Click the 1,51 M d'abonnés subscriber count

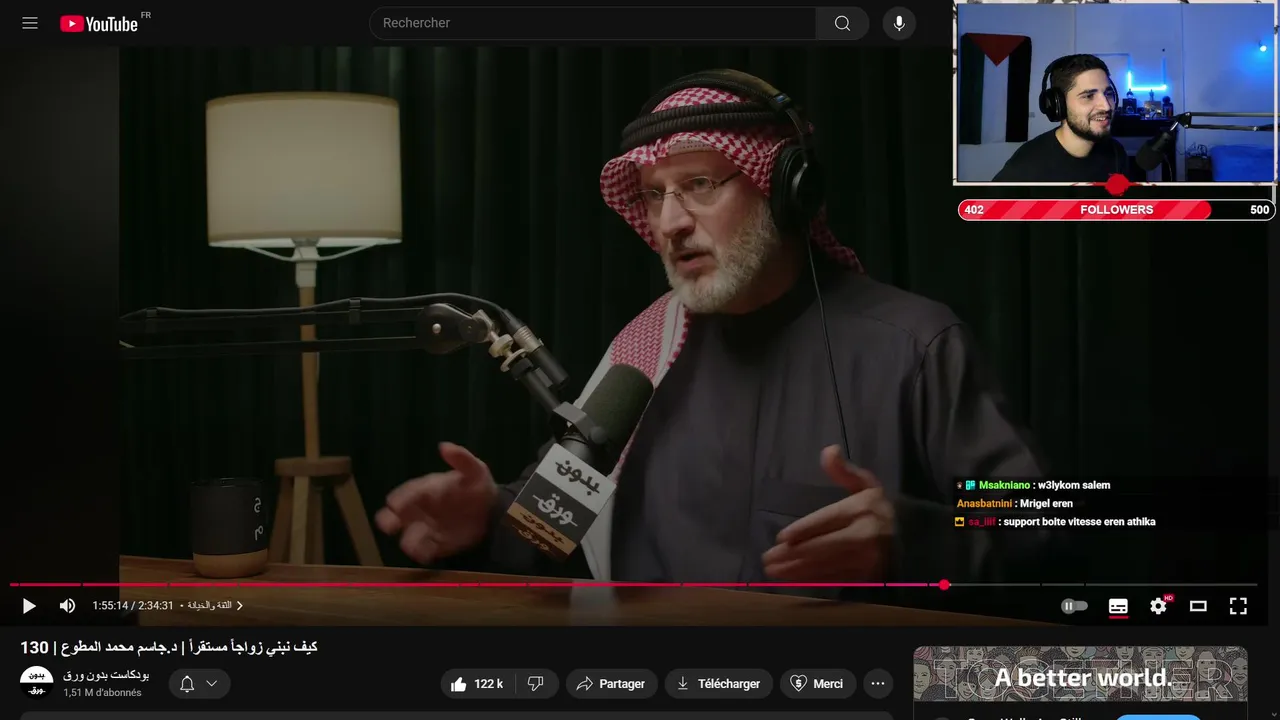(x=102, y=693)
